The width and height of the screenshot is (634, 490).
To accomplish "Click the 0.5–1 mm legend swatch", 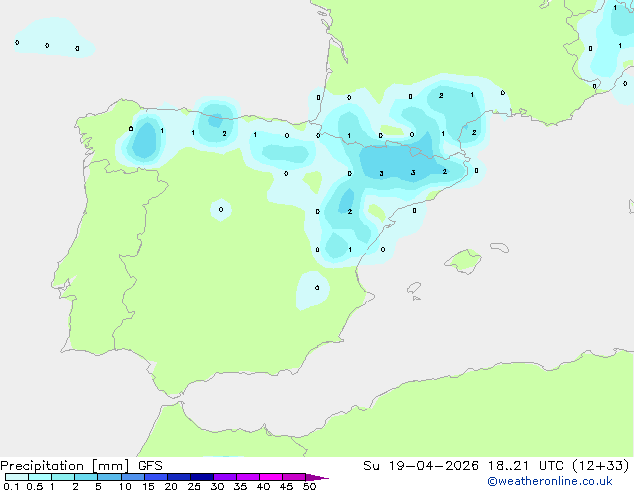I will [x=40, y=477].
